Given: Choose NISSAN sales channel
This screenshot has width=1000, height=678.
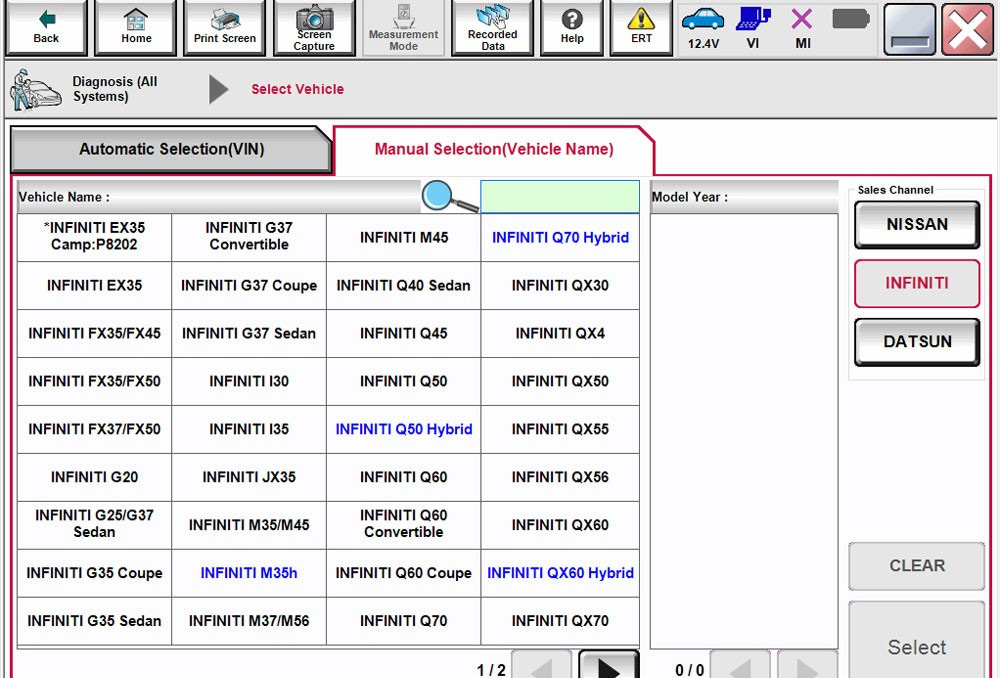Looking at the screenshot, I should click(916, 224).
